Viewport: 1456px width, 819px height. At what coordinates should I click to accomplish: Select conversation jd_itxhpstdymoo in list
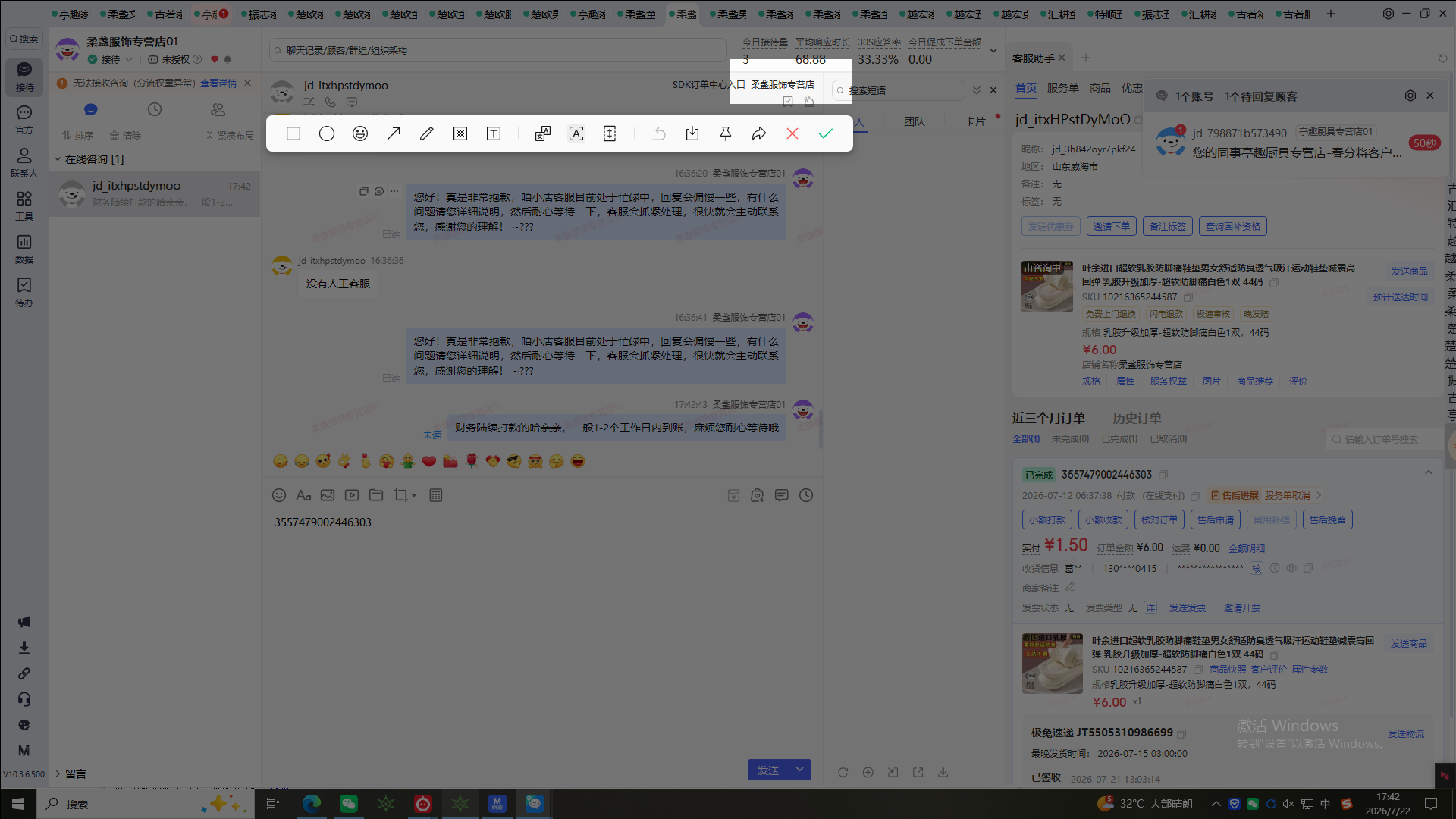[155, 194]
